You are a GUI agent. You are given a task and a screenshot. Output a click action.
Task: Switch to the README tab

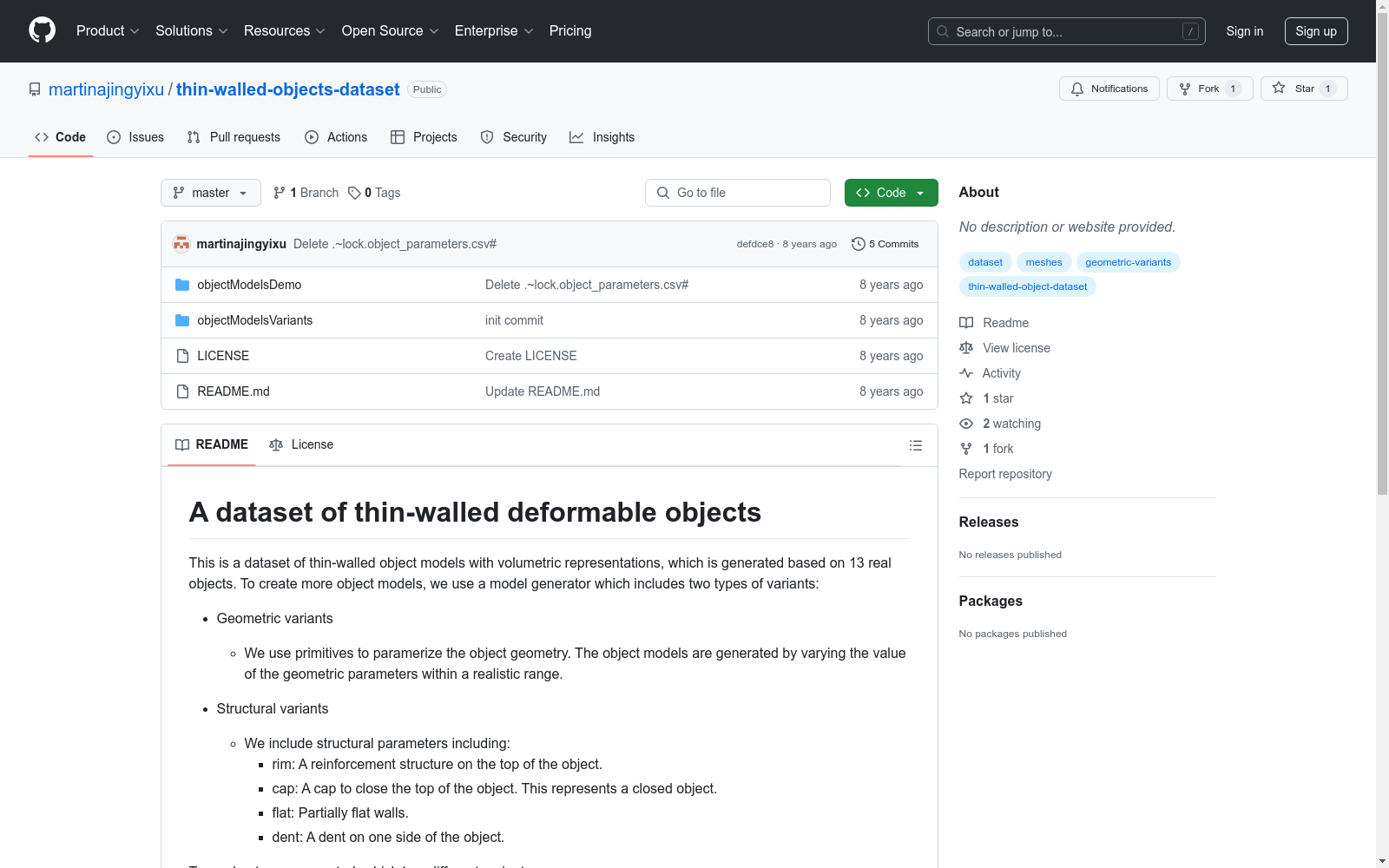coord(212,444)
